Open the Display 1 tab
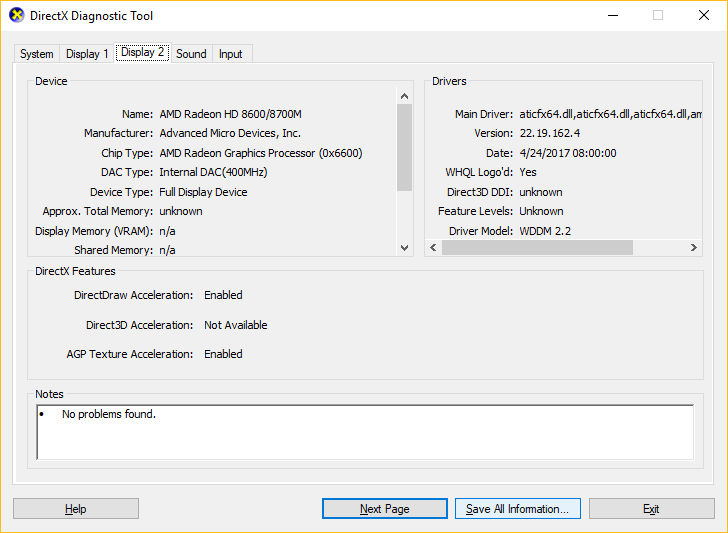Image resolution: width=728 pixels, height=533 pixels. tap(87, 54)
